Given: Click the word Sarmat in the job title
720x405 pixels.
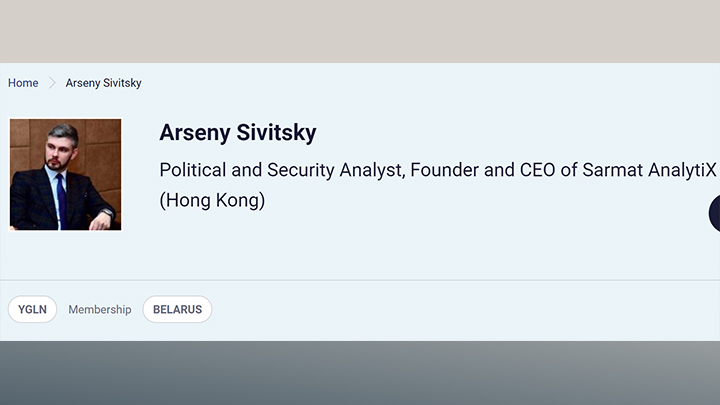Looking at the screenshot, I should pos(616,169).
